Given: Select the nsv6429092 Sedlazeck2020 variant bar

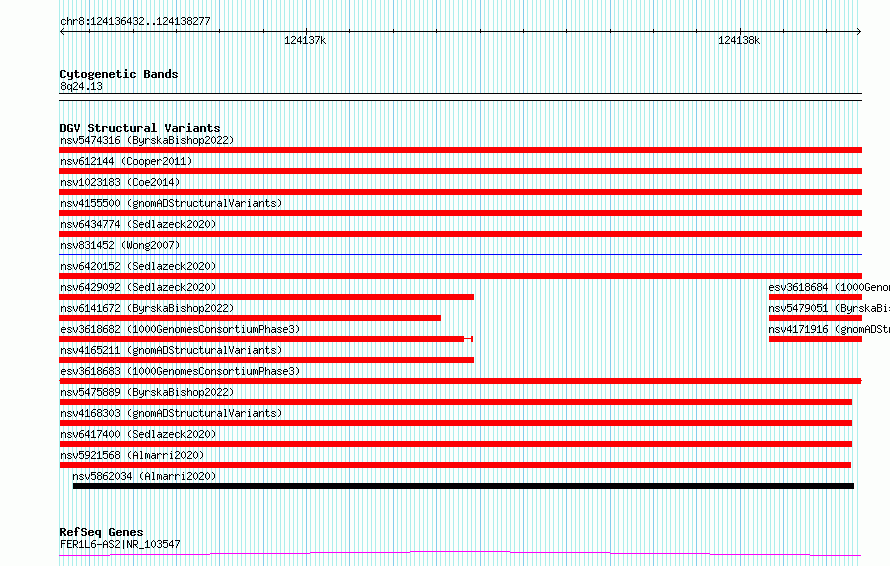Looking at the screenshot, I should coord(266,297).
